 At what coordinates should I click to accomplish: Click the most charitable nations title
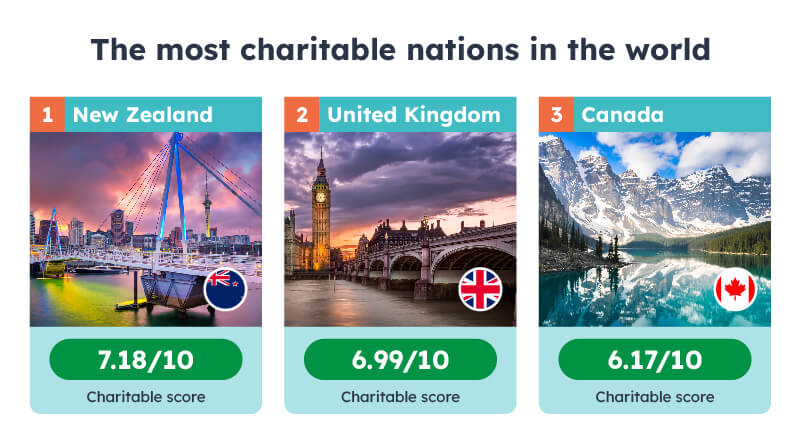point(400,50)
